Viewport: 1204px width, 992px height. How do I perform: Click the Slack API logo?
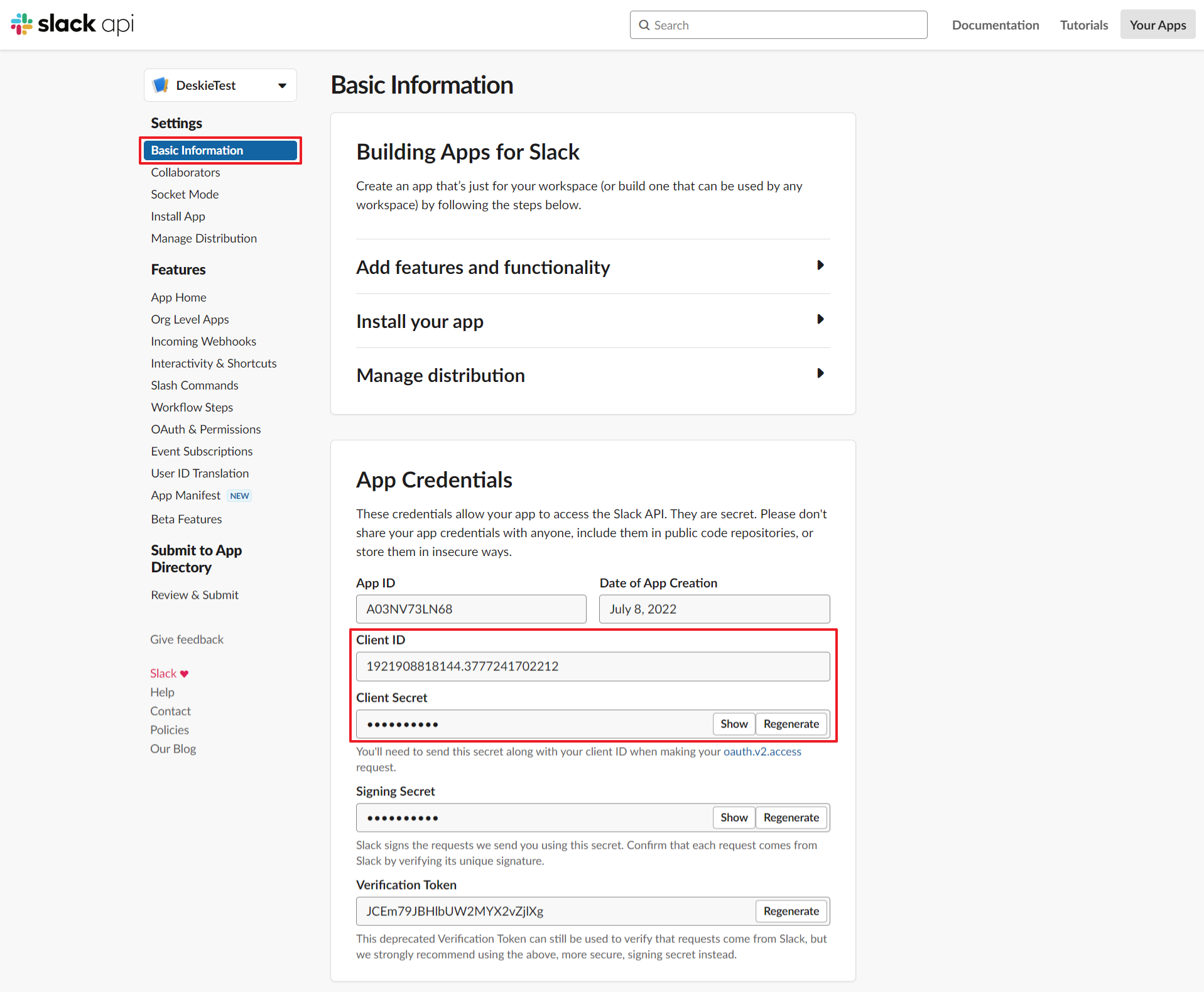coord(72,25)
